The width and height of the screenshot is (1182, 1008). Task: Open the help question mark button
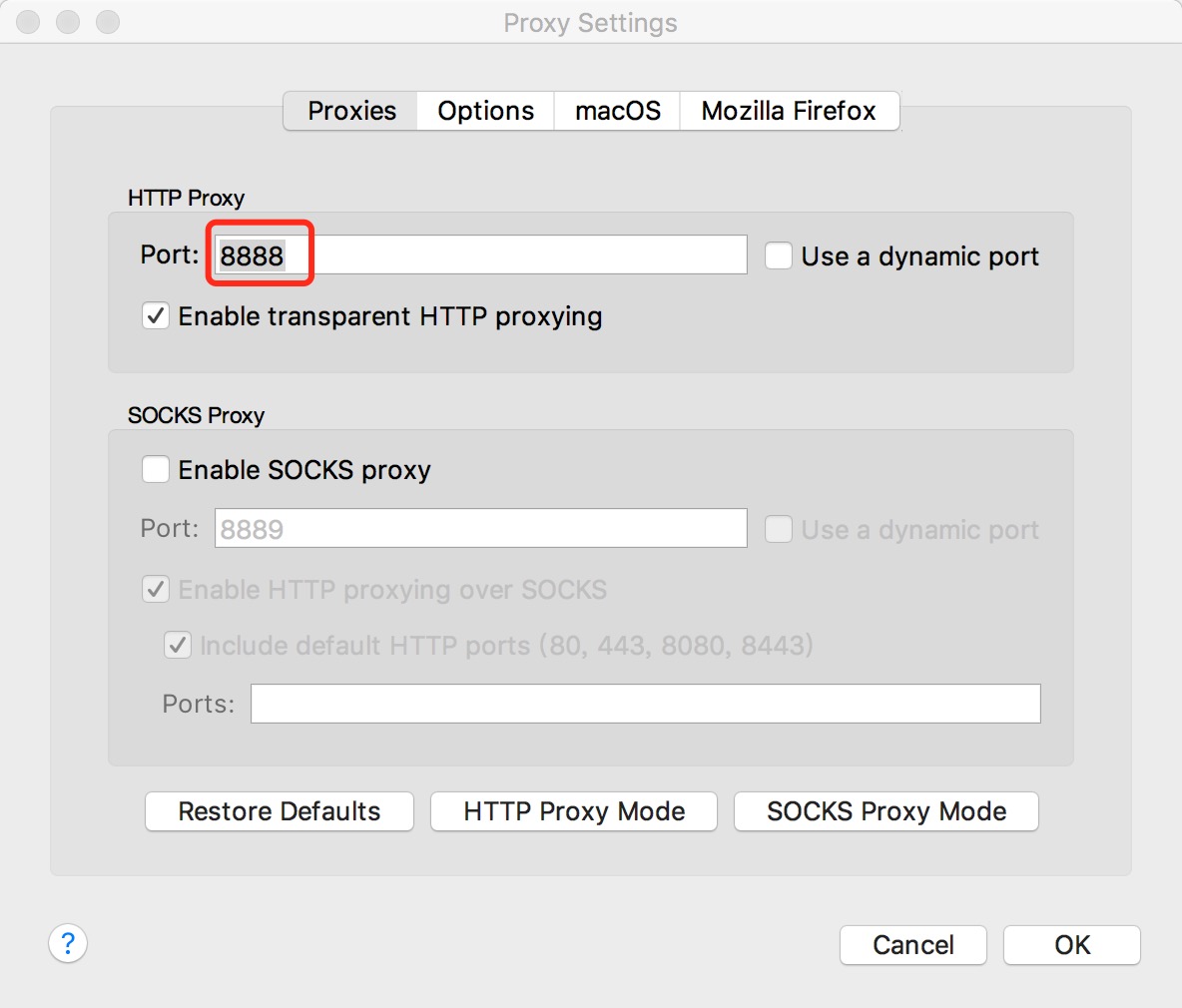pyautogui.click(x=68, y=943)
